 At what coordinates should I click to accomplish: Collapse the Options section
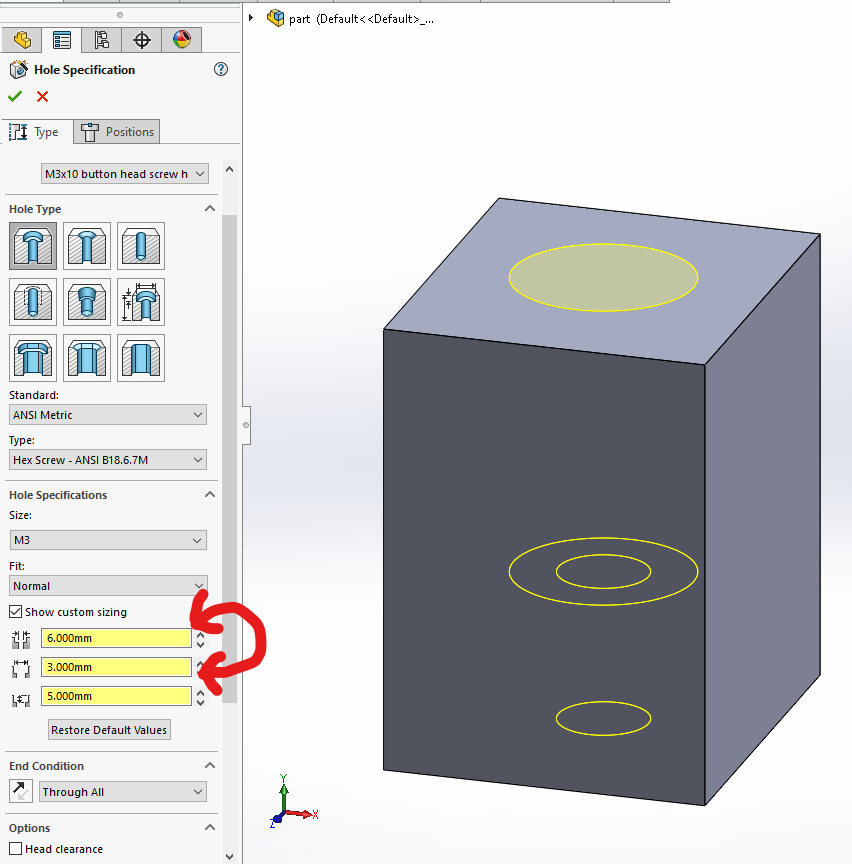(209, 828)
